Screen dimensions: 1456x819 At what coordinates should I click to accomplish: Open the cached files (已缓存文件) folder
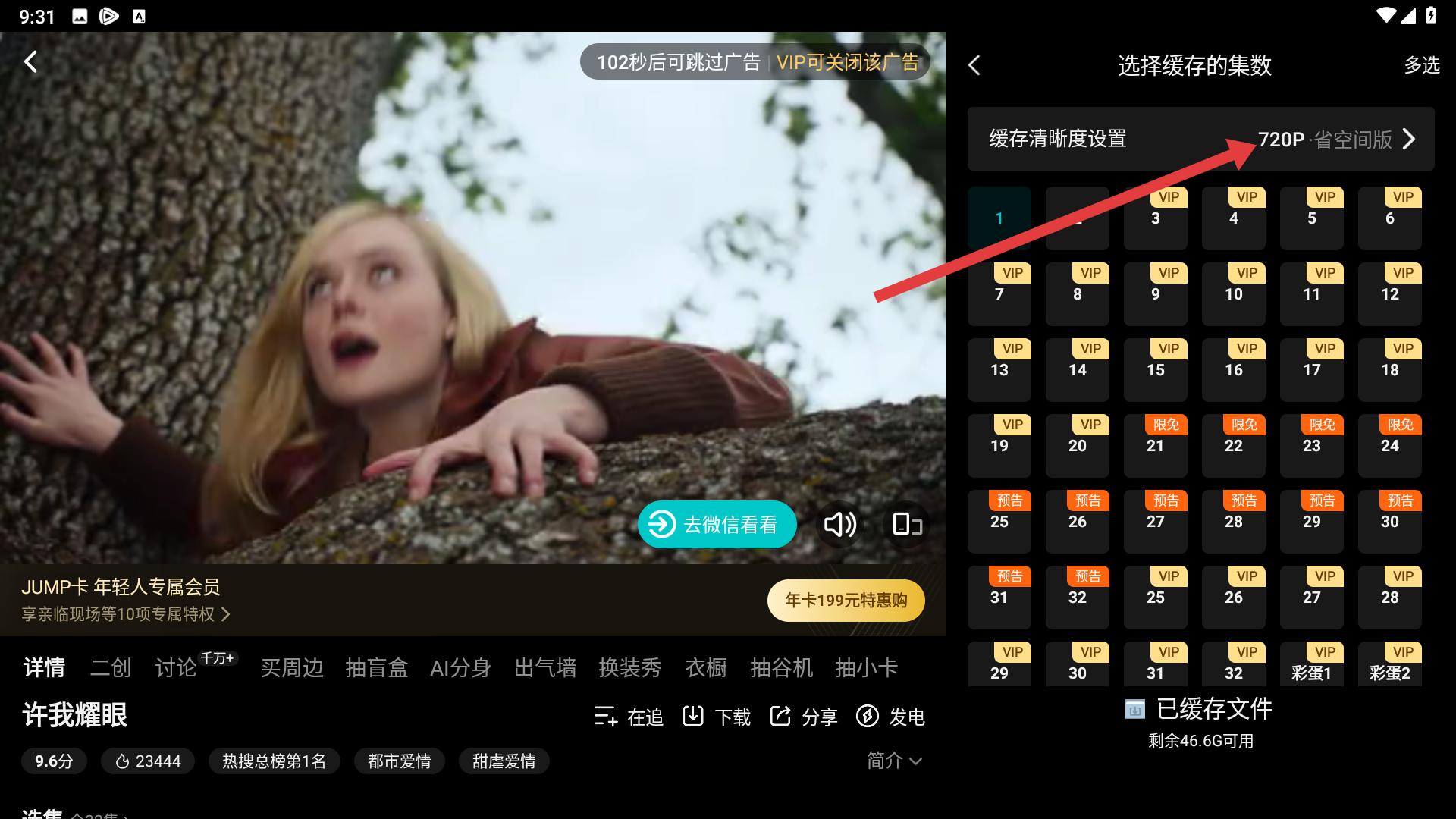[1199, 710]
